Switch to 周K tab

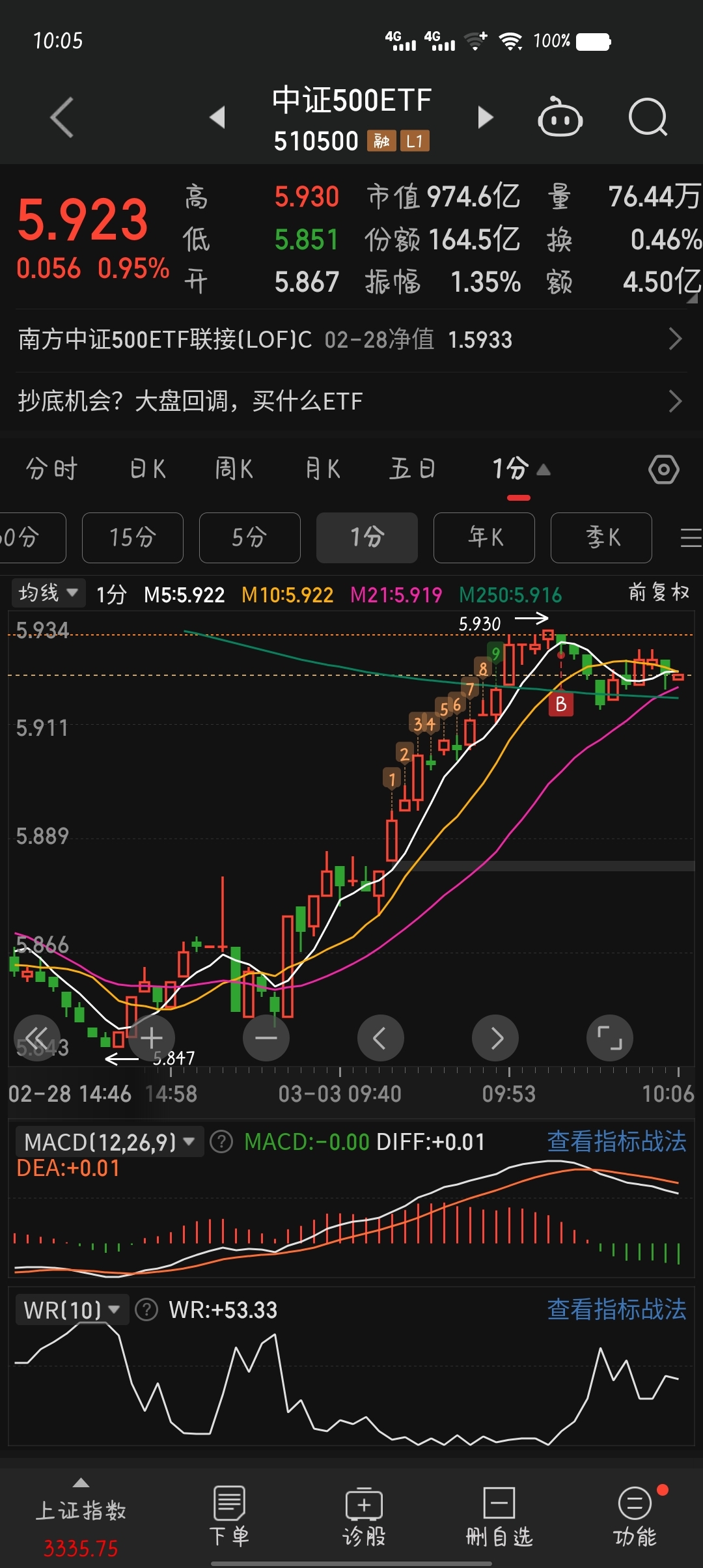click(x=234, y=469)
